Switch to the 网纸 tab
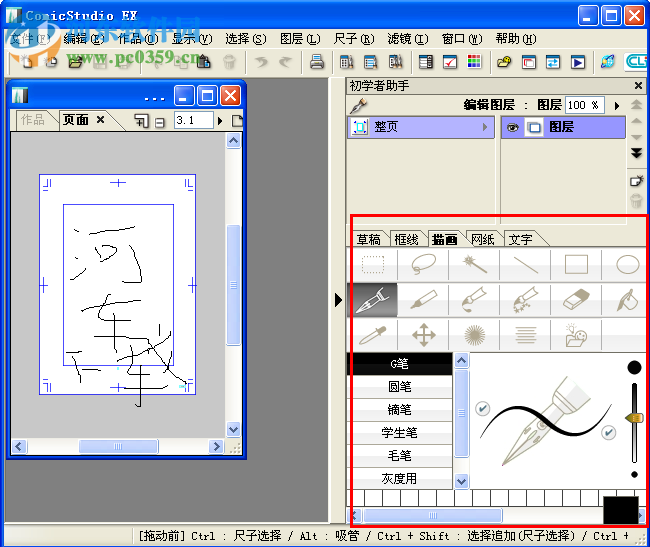This screenshot has height=547, width=650. click(483, 239)
